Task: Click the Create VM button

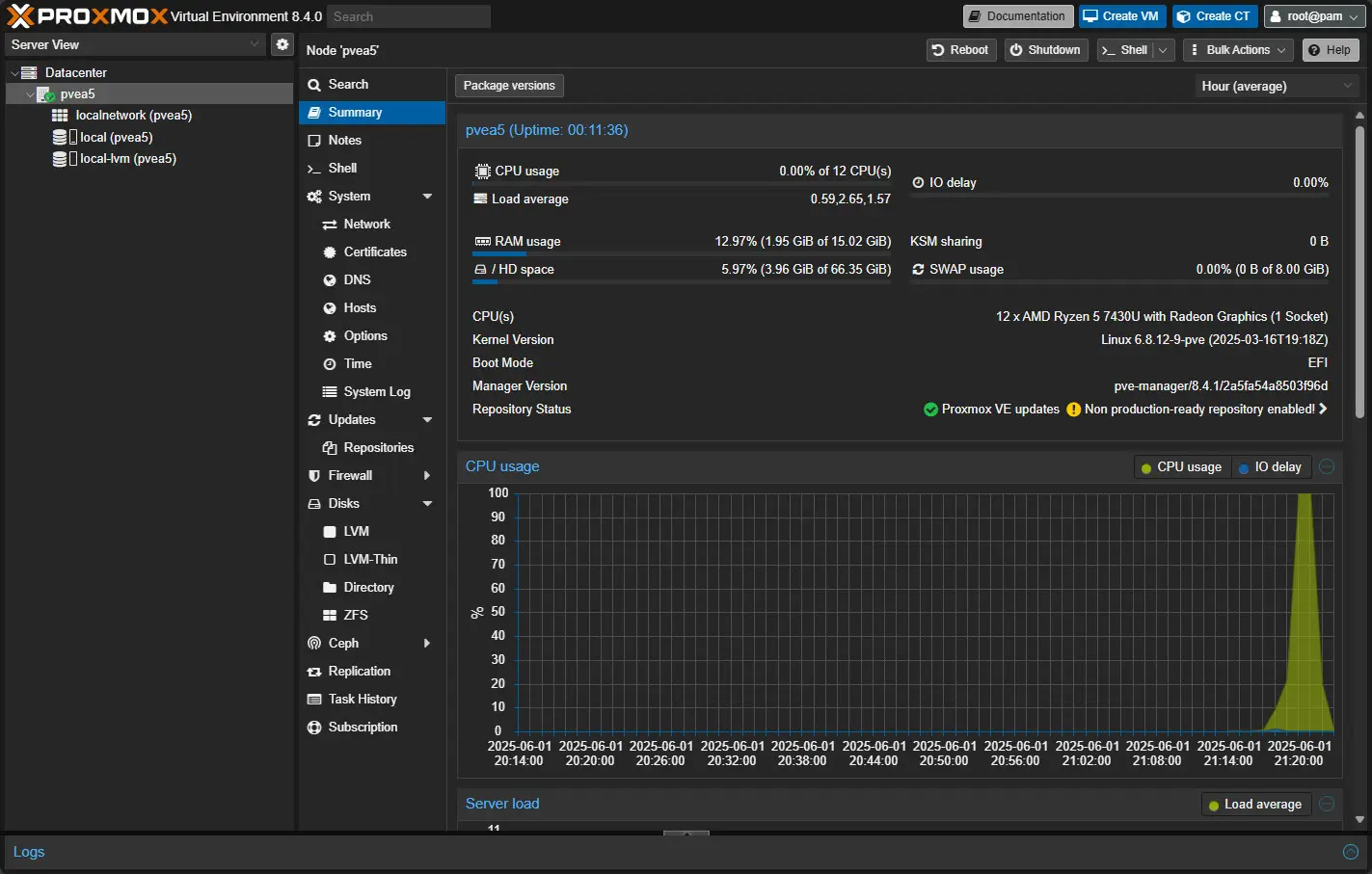Action: [x=1121, y=15]
